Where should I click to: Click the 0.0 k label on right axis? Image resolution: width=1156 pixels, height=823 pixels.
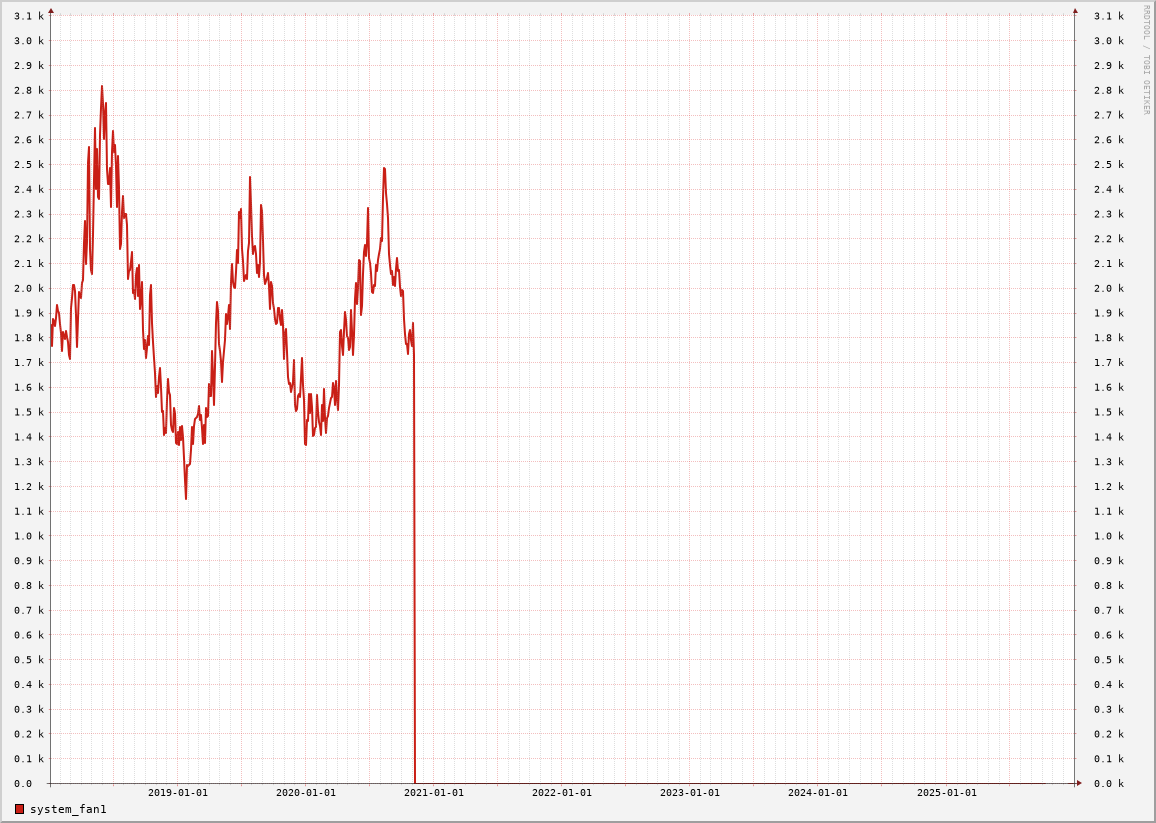click(1109, 784)
